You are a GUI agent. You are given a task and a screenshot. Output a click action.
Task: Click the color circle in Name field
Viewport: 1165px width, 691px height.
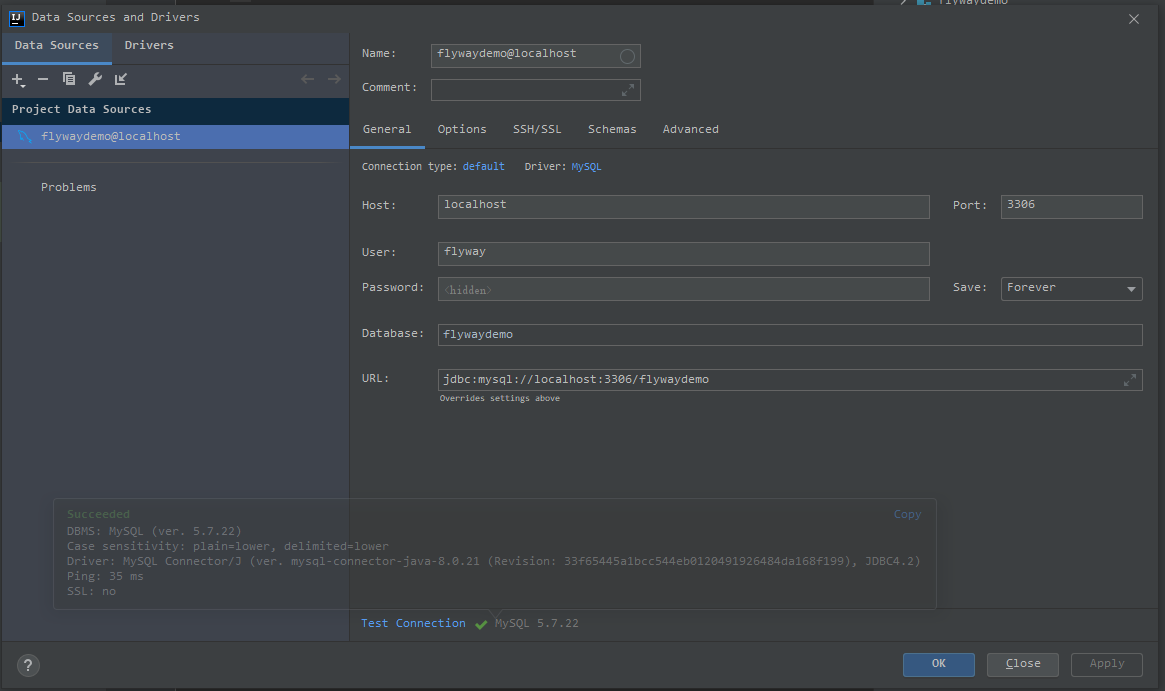tap(627, 56)
